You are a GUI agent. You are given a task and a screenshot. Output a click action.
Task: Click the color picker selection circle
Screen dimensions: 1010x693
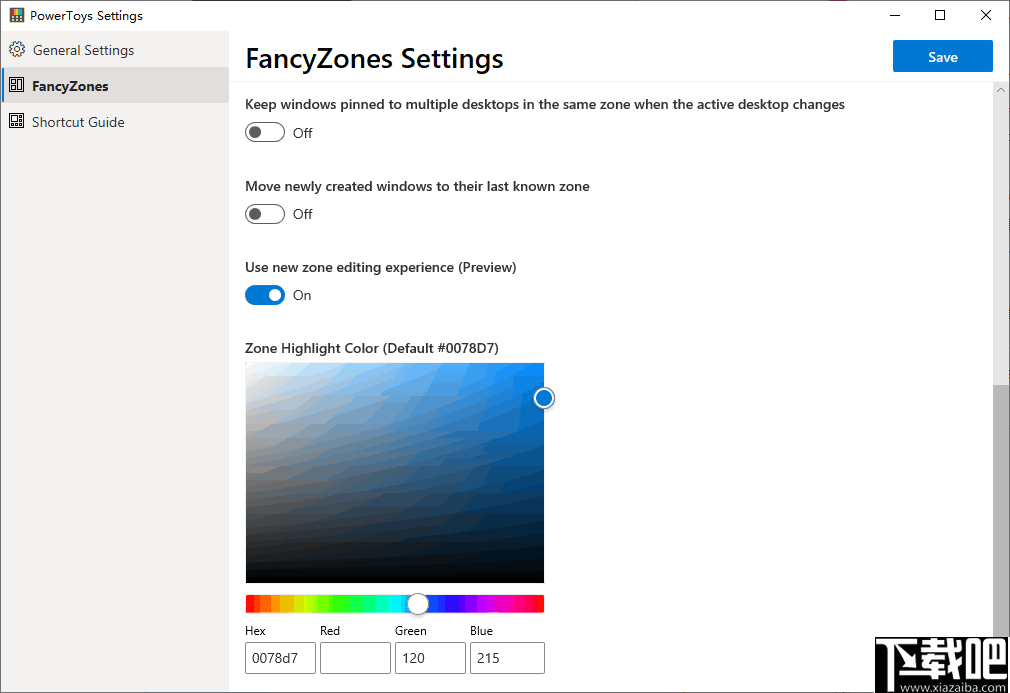(544, 398)
